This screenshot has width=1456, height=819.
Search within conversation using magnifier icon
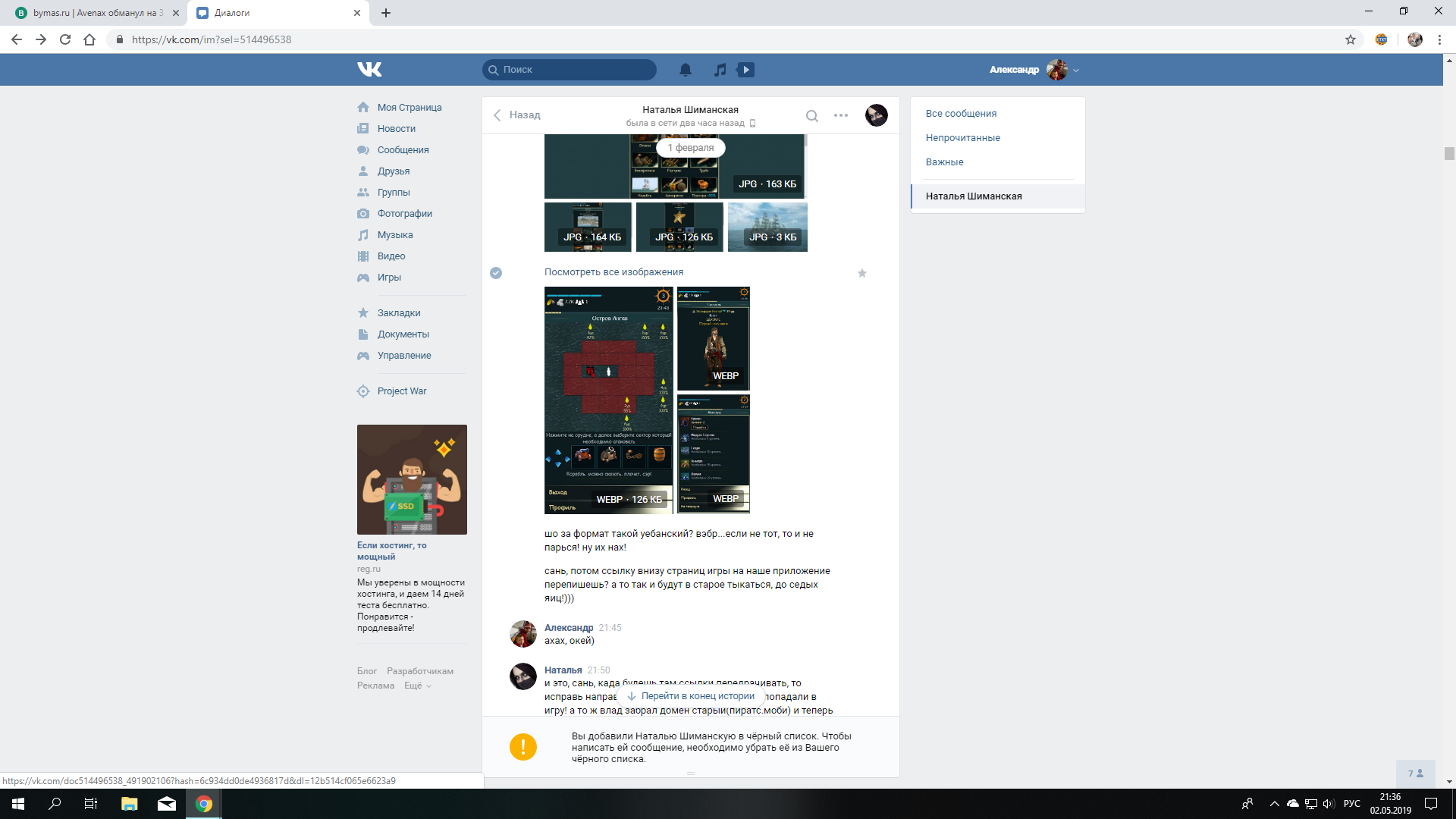tap(811, 116)
